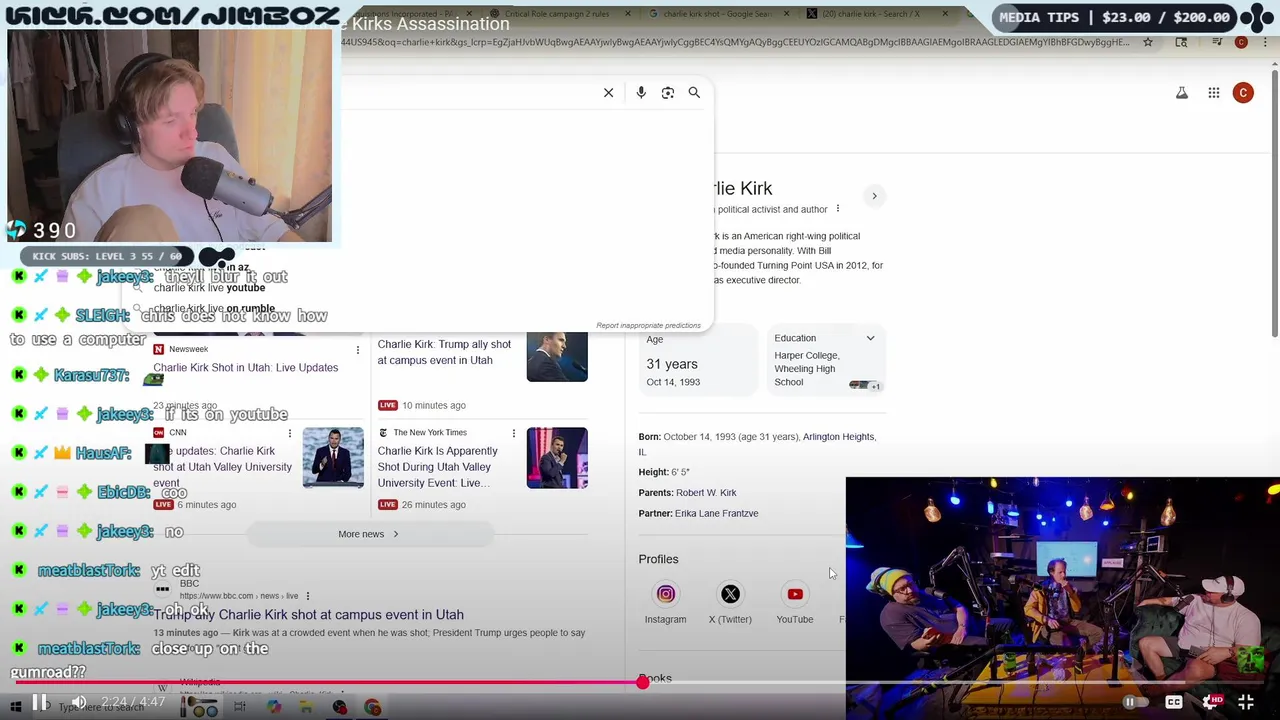Click the 31 years age card
Screen dimensions: 1280x720
pyautogui.click(x=698, y=360)
